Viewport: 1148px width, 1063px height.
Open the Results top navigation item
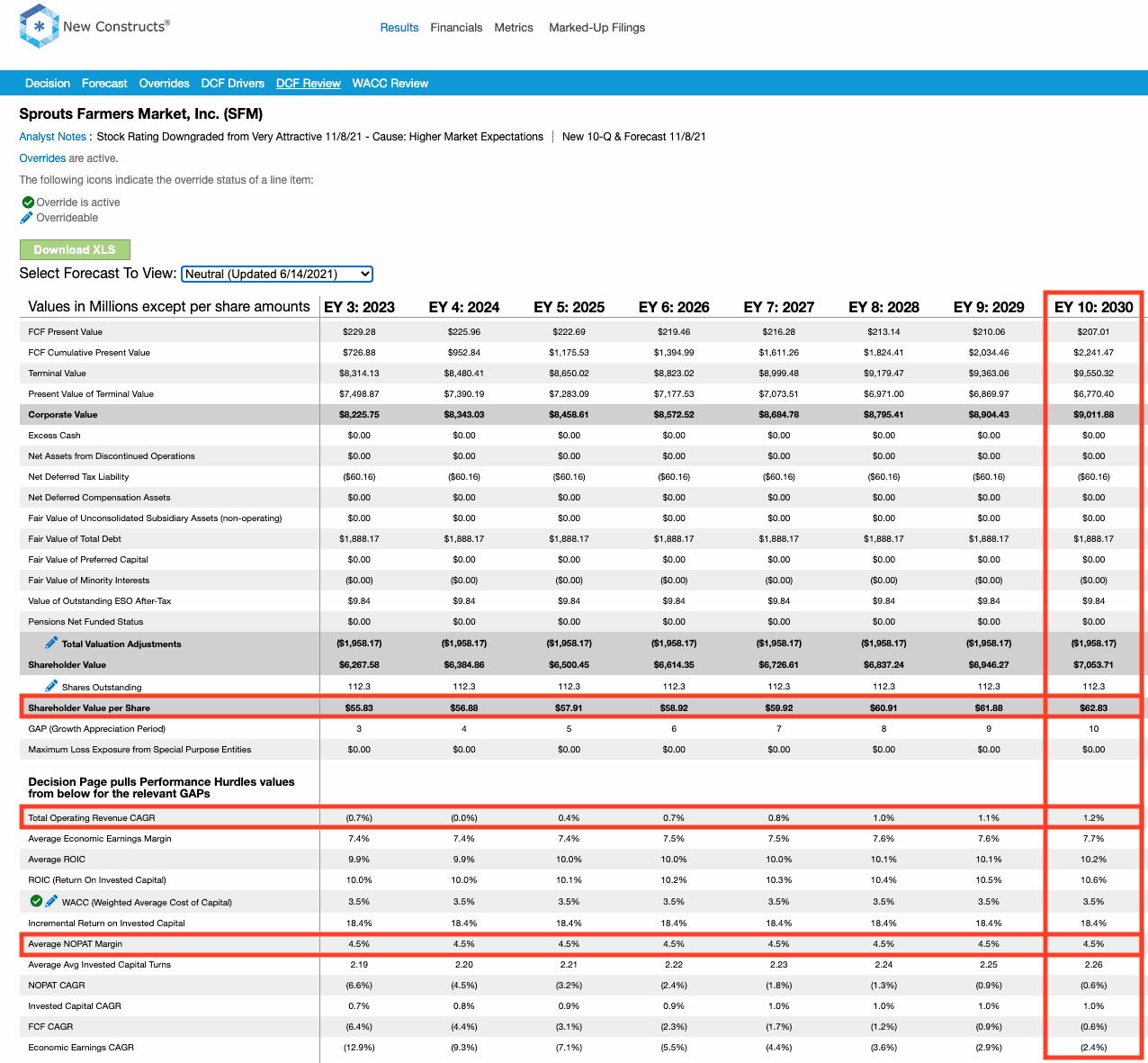pos(399,28)
